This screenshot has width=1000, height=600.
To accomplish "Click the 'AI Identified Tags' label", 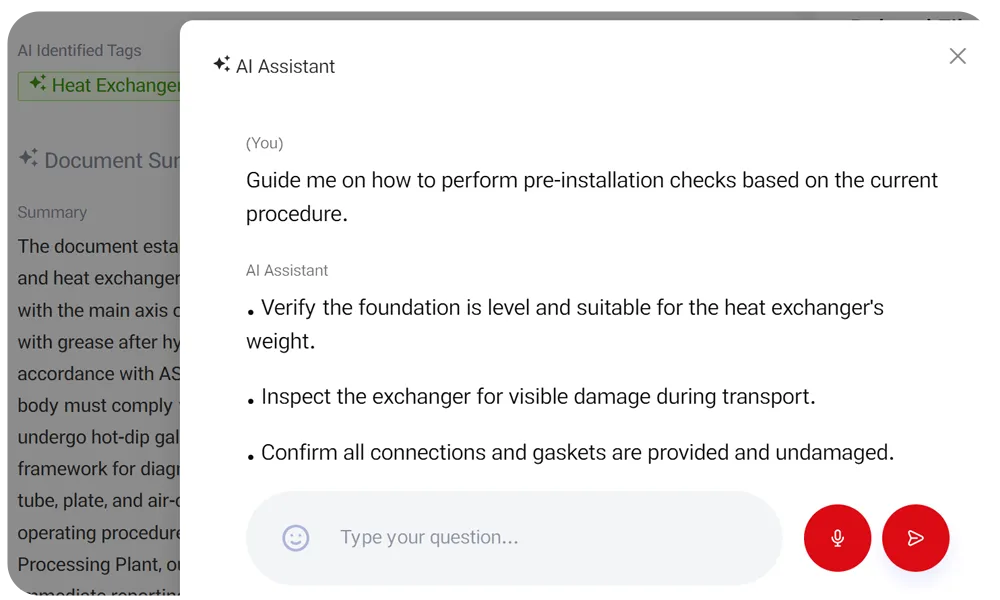I will pyautogui.click(x=79, y=50).
